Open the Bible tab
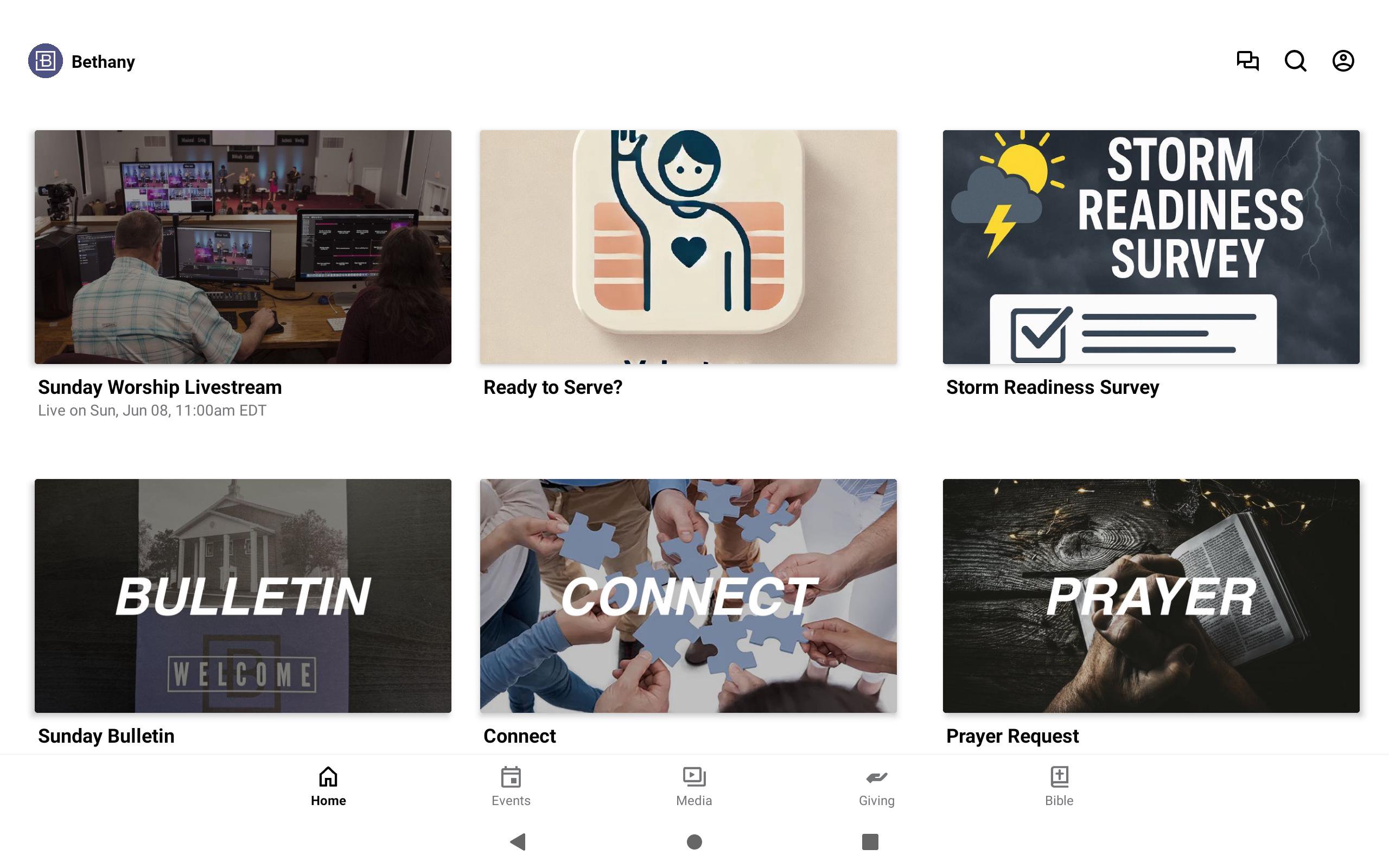The width and height of the screenshot is (1389, 868). tap(1059, 787)
